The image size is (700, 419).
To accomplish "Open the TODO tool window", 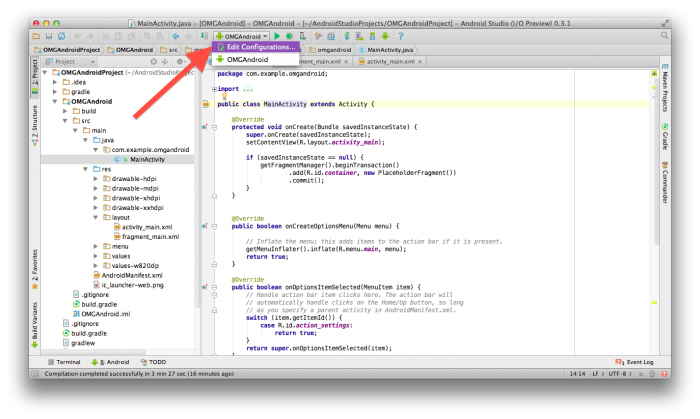I will [153, 362].
